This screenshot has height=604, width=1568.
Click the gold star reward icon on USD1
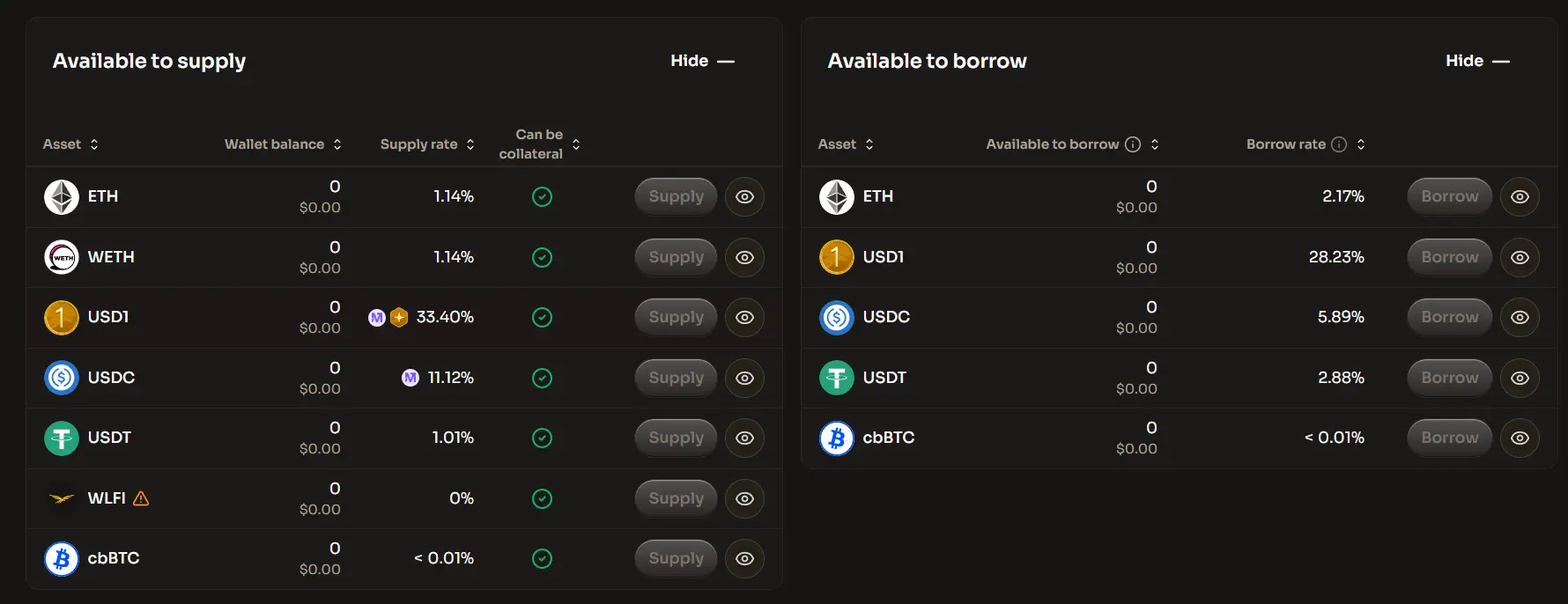399,317
